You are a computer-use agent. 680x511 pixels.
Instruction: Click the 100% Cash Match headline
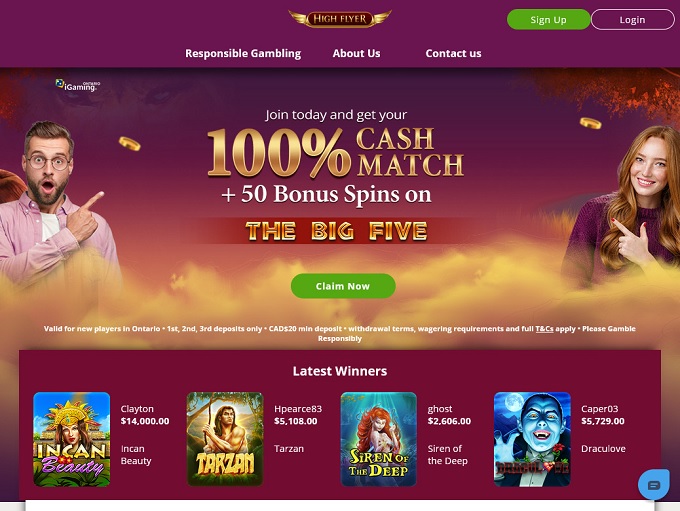pyautogui.click(x=336, y=152)
